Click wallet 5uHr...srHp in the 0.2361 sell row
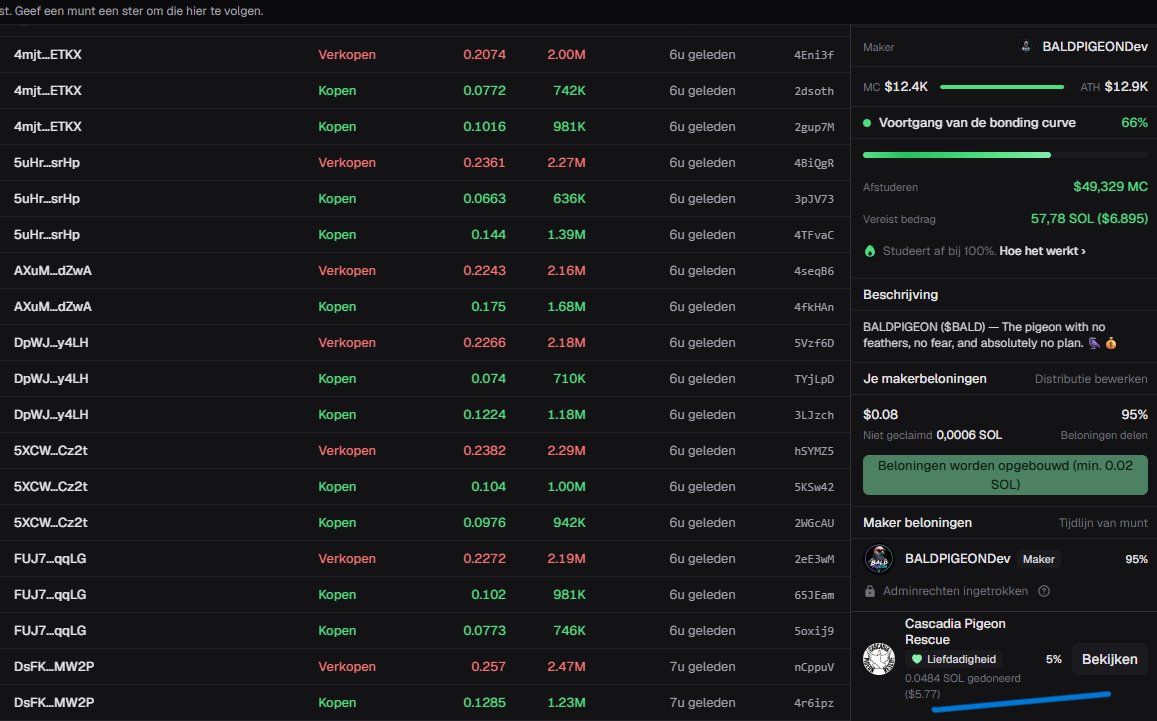Viewport: 1157px width, 721px height. (x=46, y=162)
